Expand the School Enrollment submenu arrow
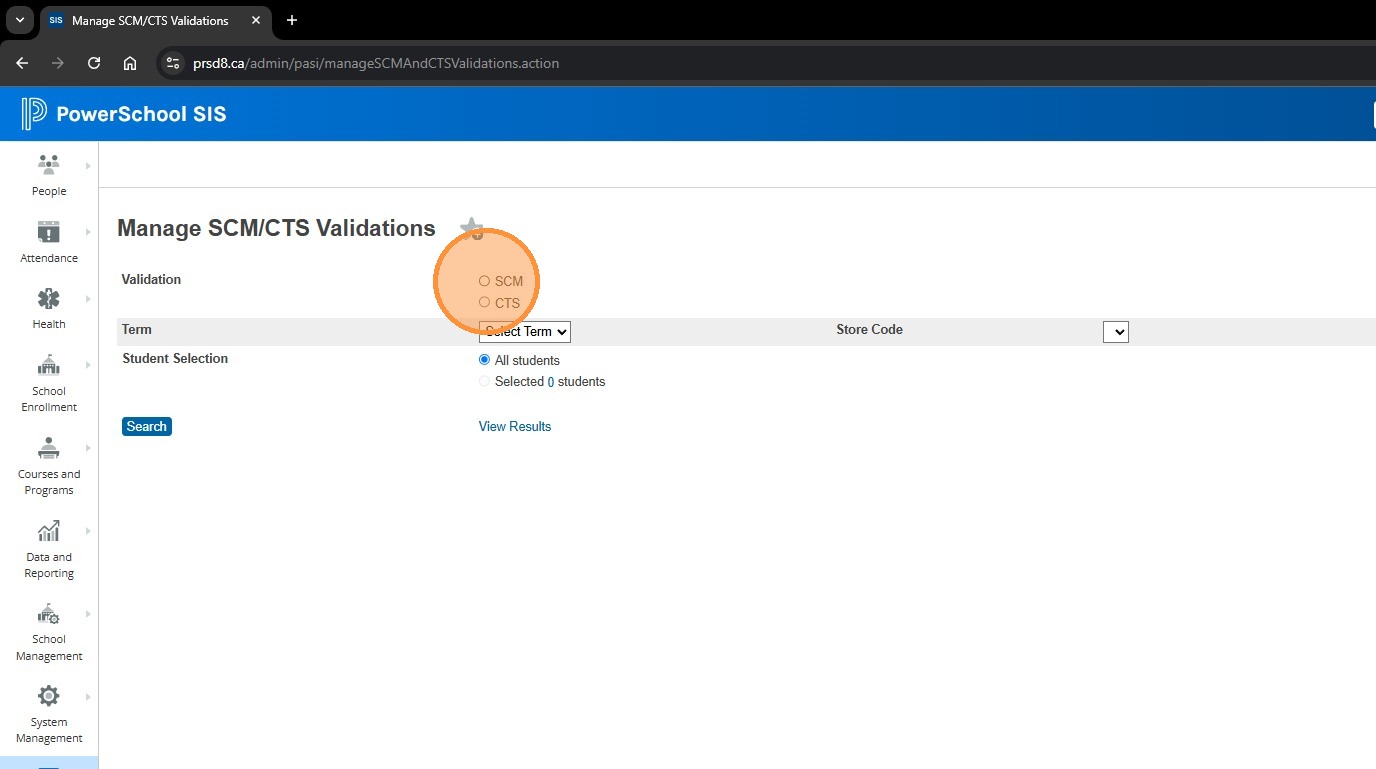The width and height of the screenshot is (1376, 769). click(x=88, y=365)
